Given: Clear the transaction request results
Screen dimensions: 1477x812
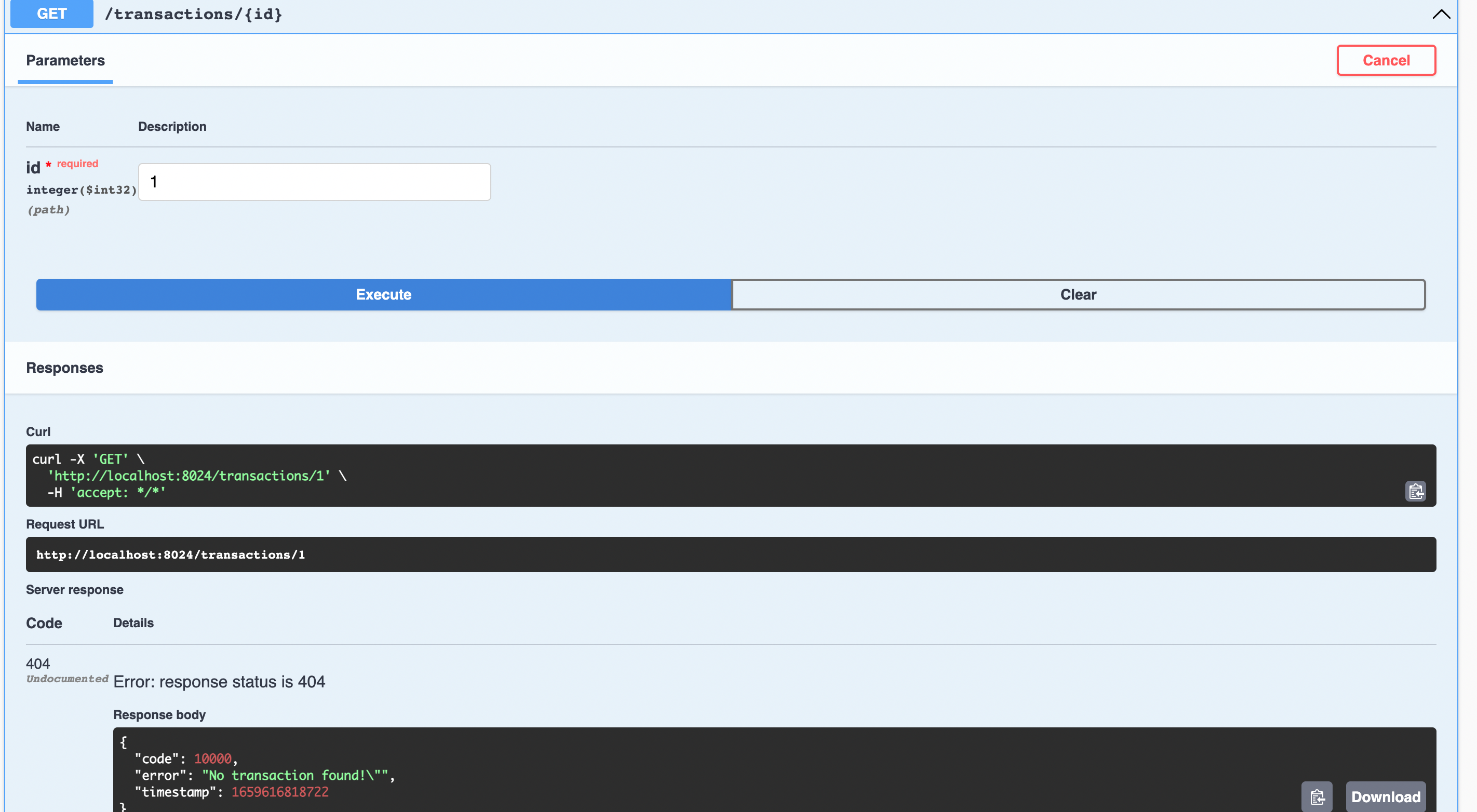Looking at the screenshot, I should click(1077, 294).
